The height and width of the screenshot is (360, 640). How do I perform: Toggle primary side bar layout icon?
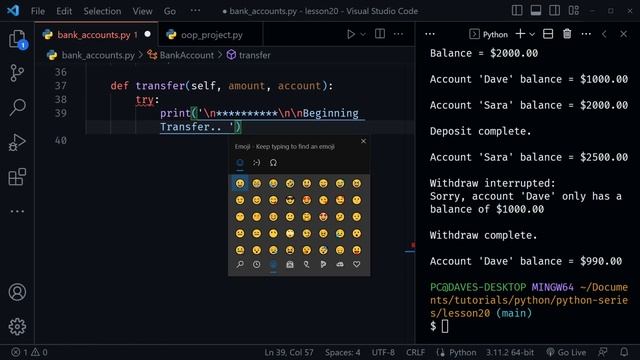click(517, 11)
